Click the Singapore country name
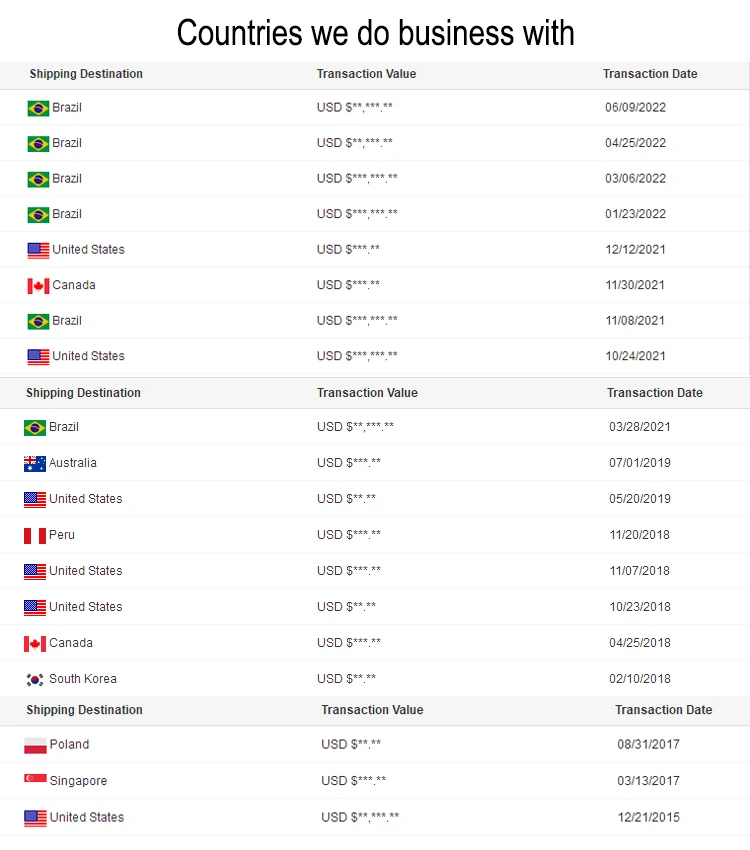 point(78,781)
